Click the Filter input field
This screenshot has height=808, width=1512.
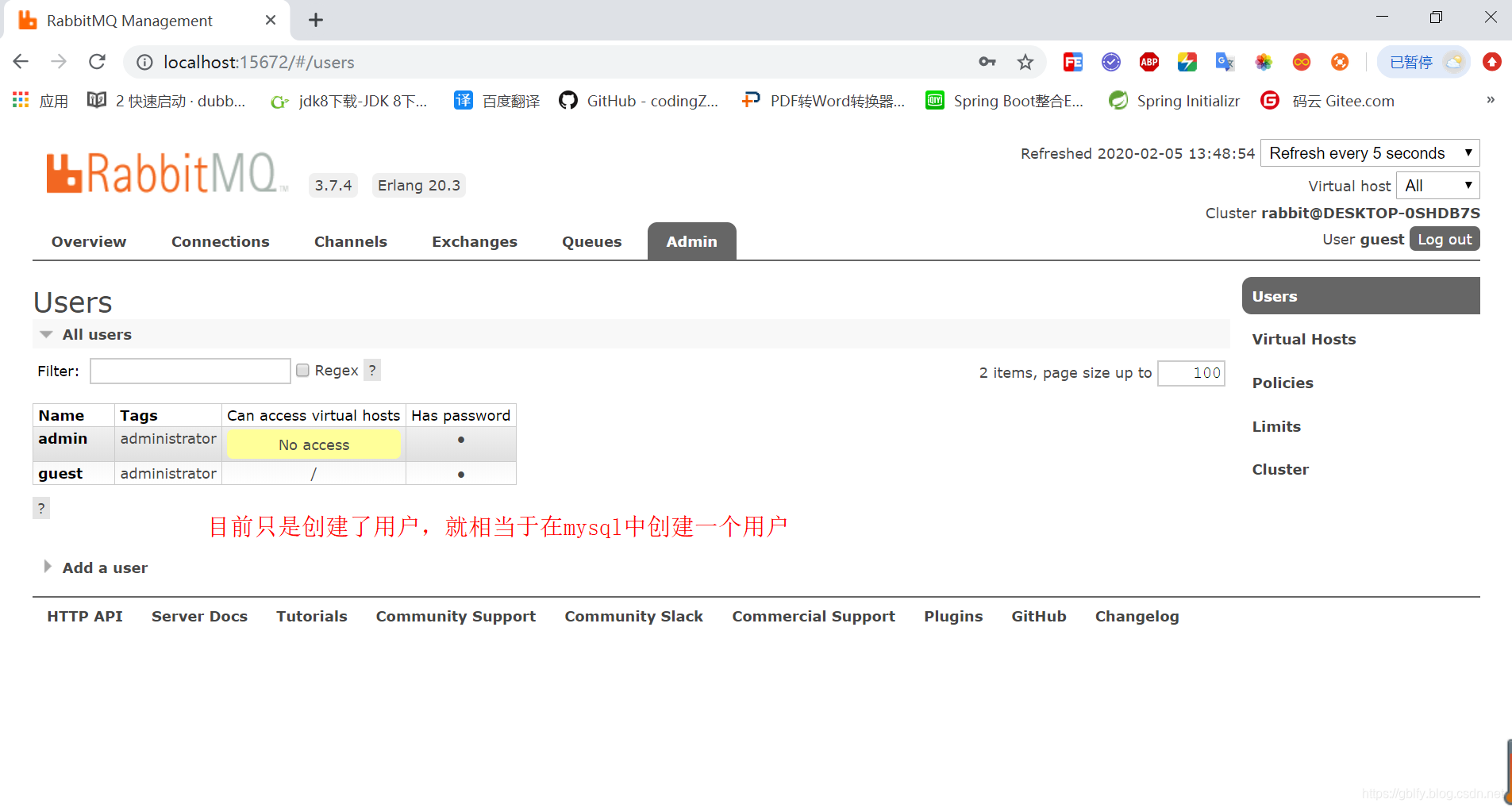(x=190, y=371)
